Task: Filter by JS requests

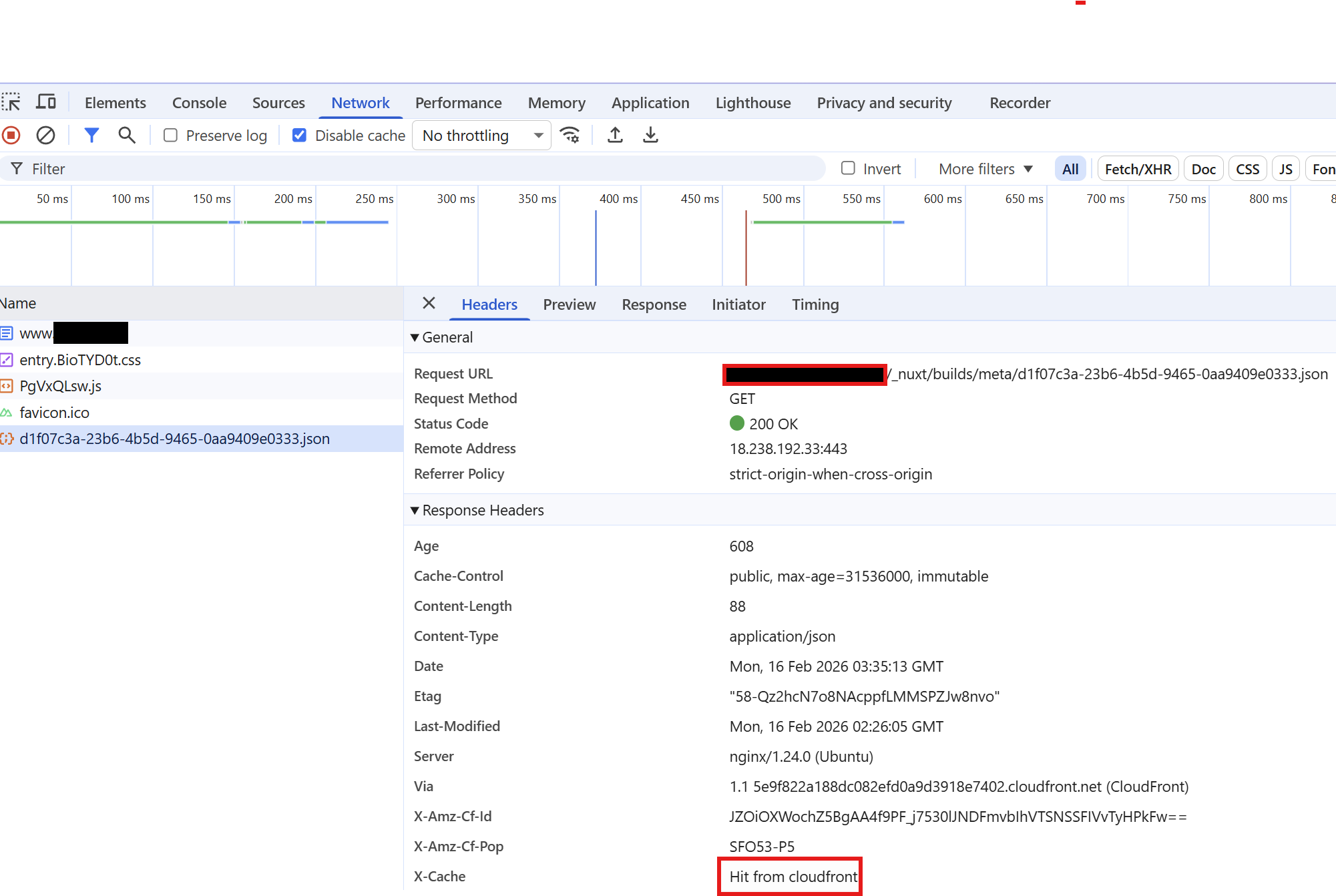Action: pyautogui.click(x=1285, y=169)
